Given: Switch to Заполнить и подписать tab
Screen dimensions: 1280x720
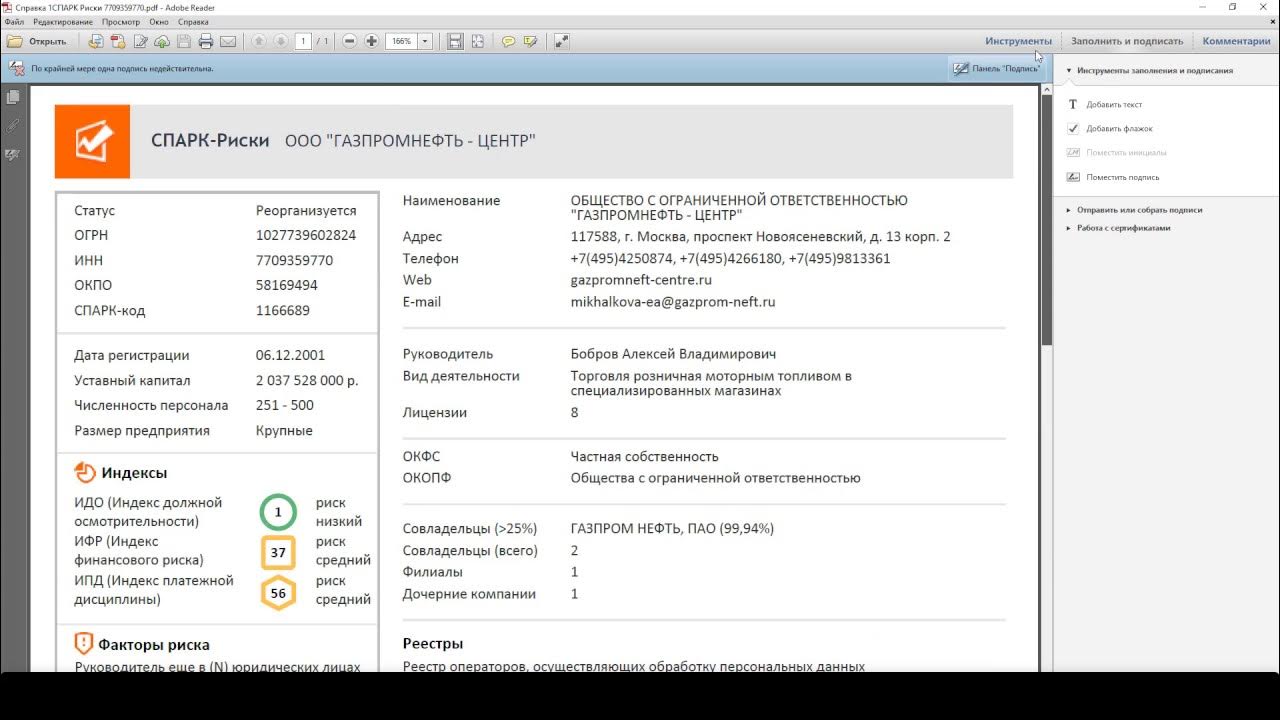Looking at the screenshot, I should (1127, 41).
